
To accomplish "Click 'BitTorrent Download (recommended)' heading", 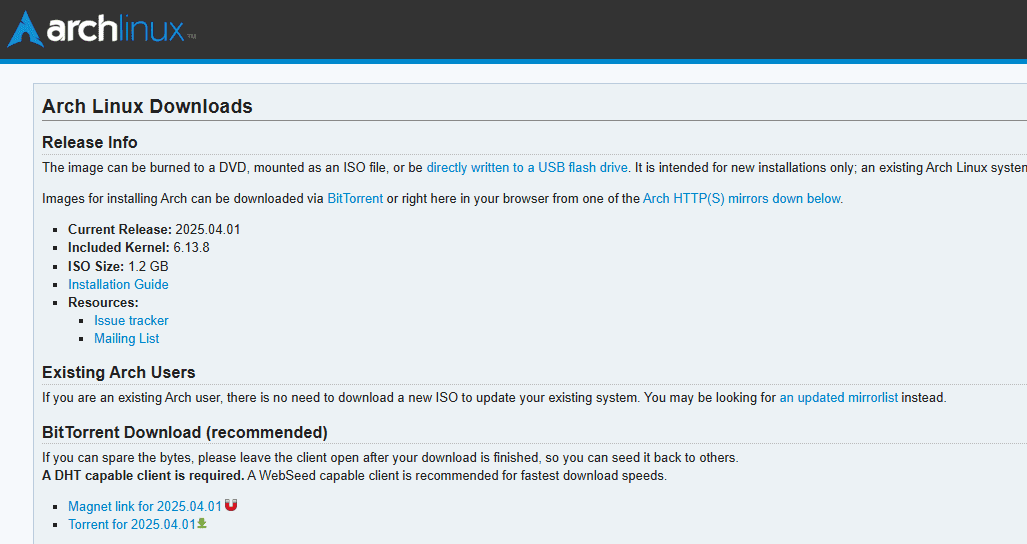I will [x=185, y=432].
